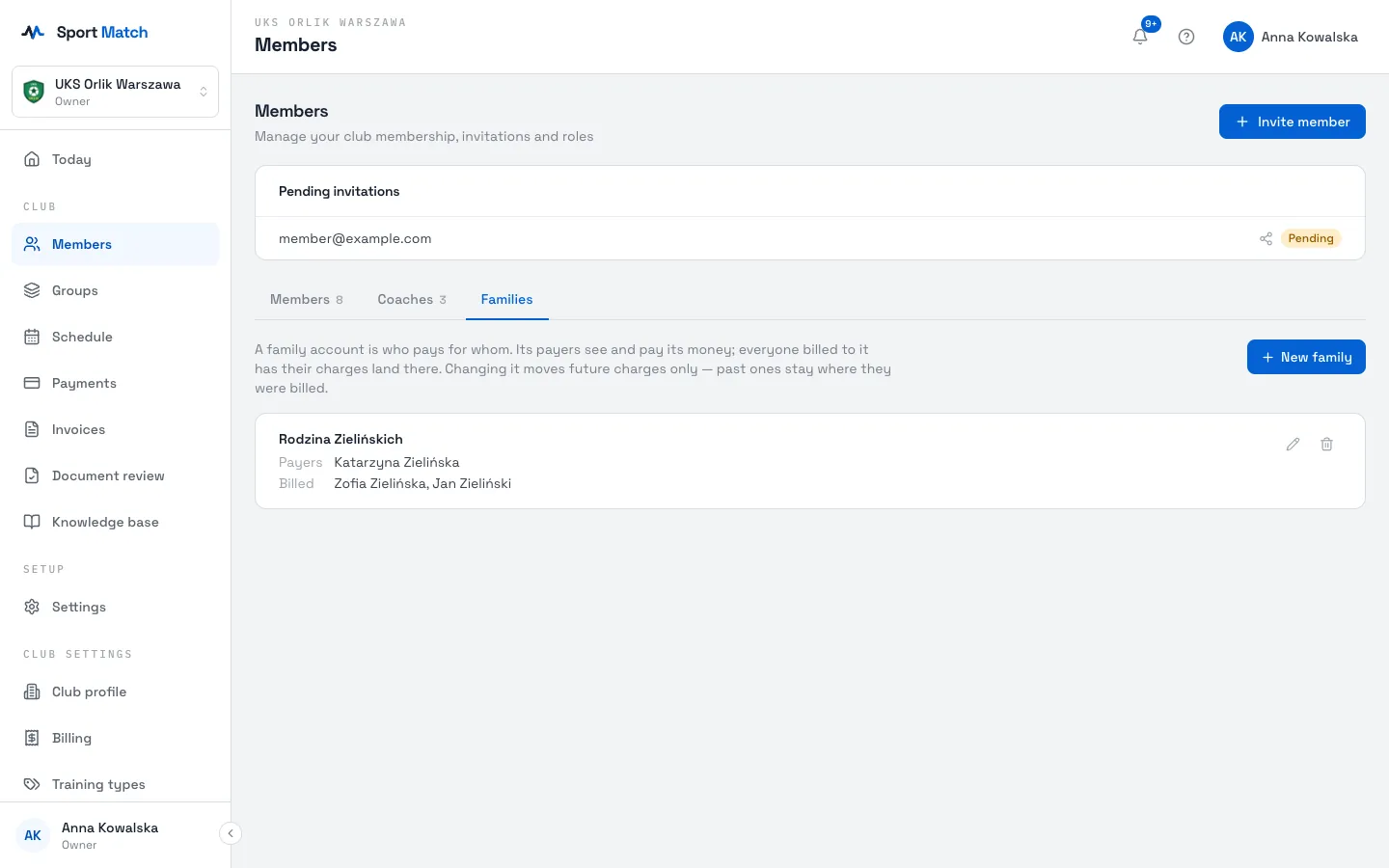Click payer Katarzyna Zielińska
Screen dimensions: 1389x868
396,462
